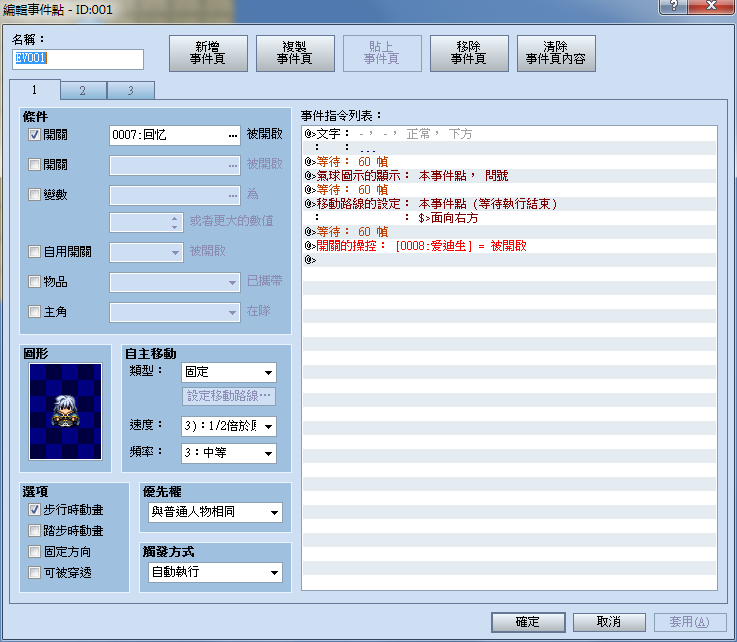Enable the 物品 condition checkbox

coord(34,282)
